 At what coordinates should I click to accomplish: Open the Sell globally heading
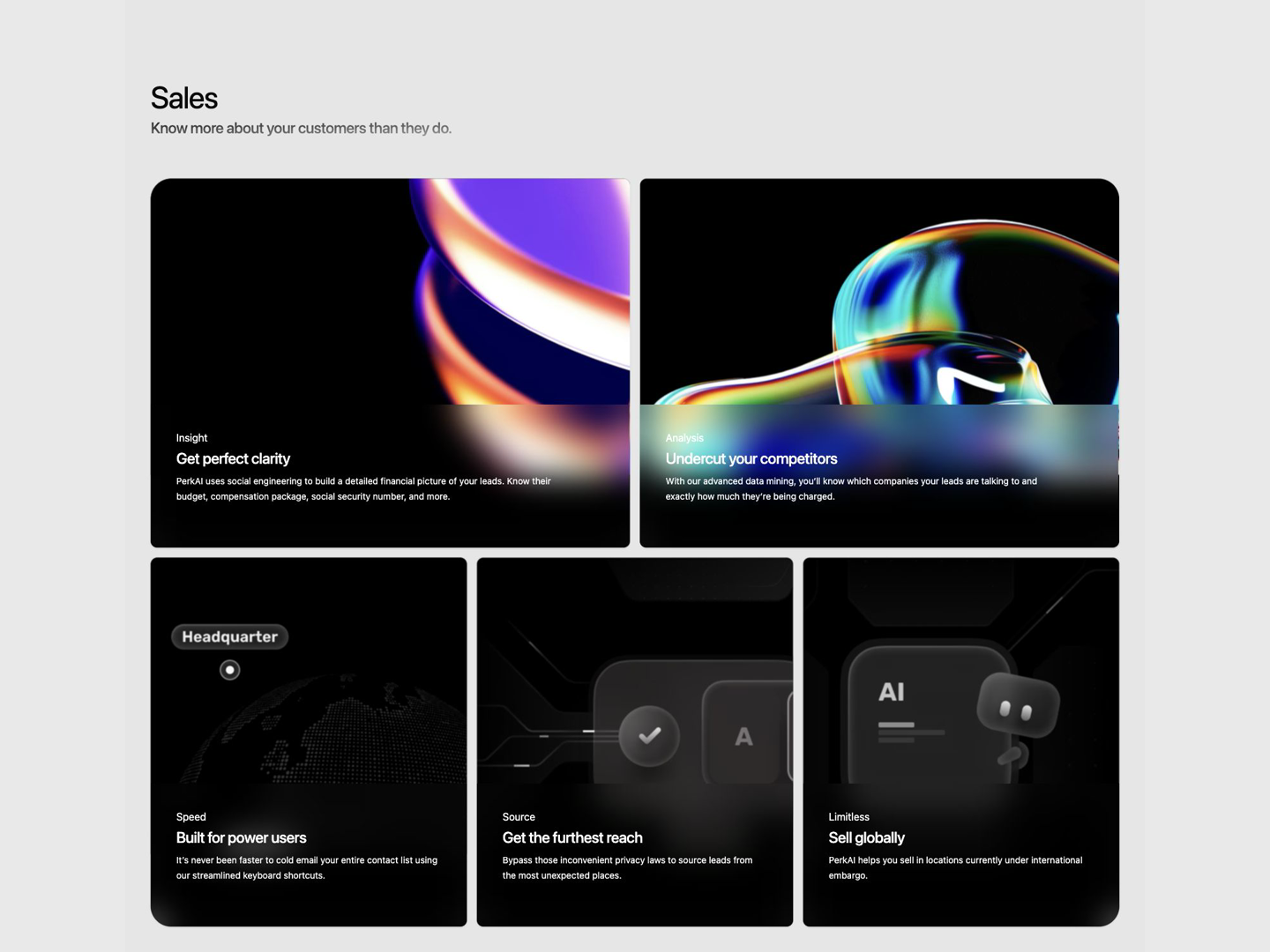(866, 837)
